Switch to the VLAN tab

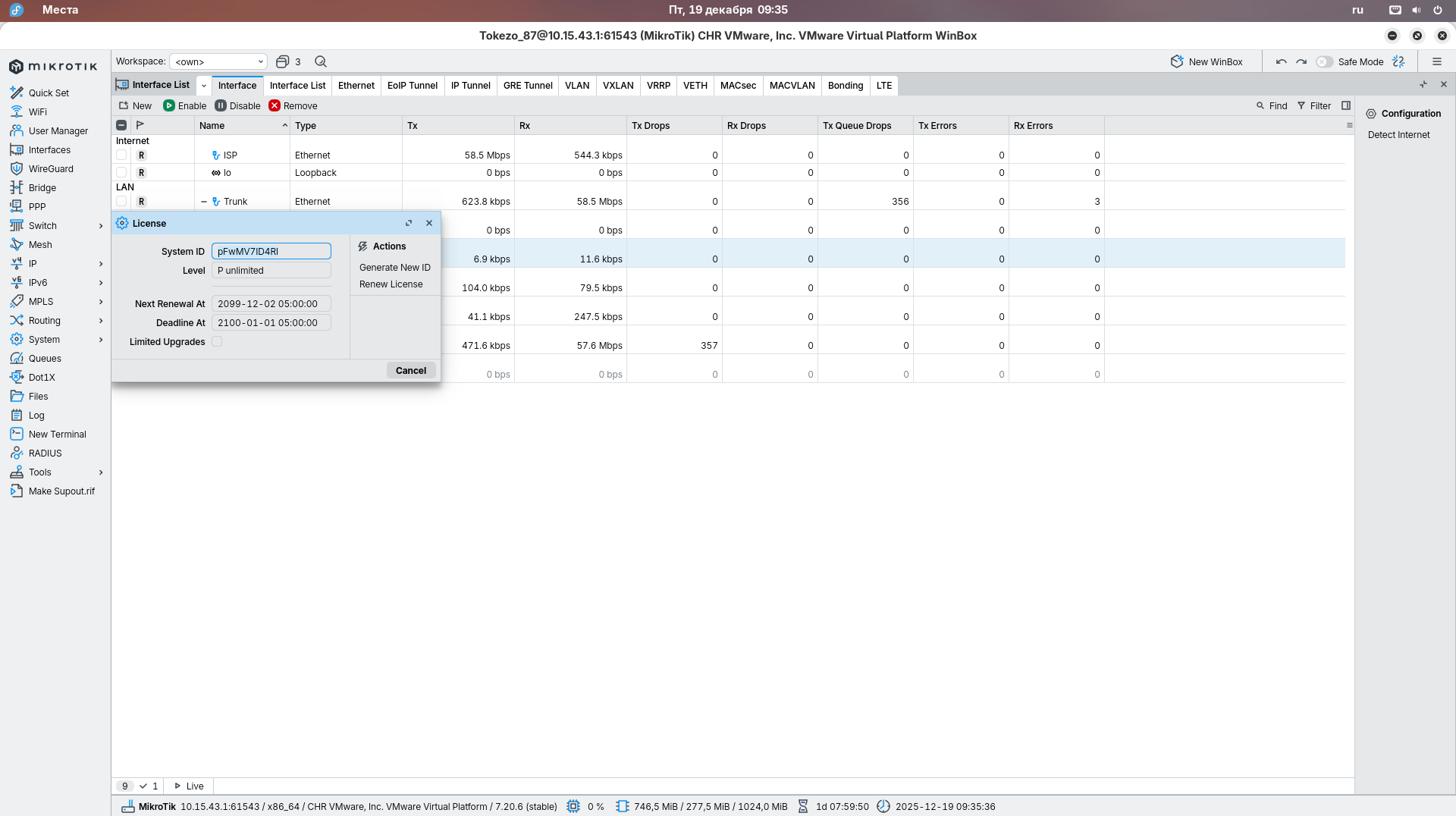pyautogui.click(x=576, y=85)
